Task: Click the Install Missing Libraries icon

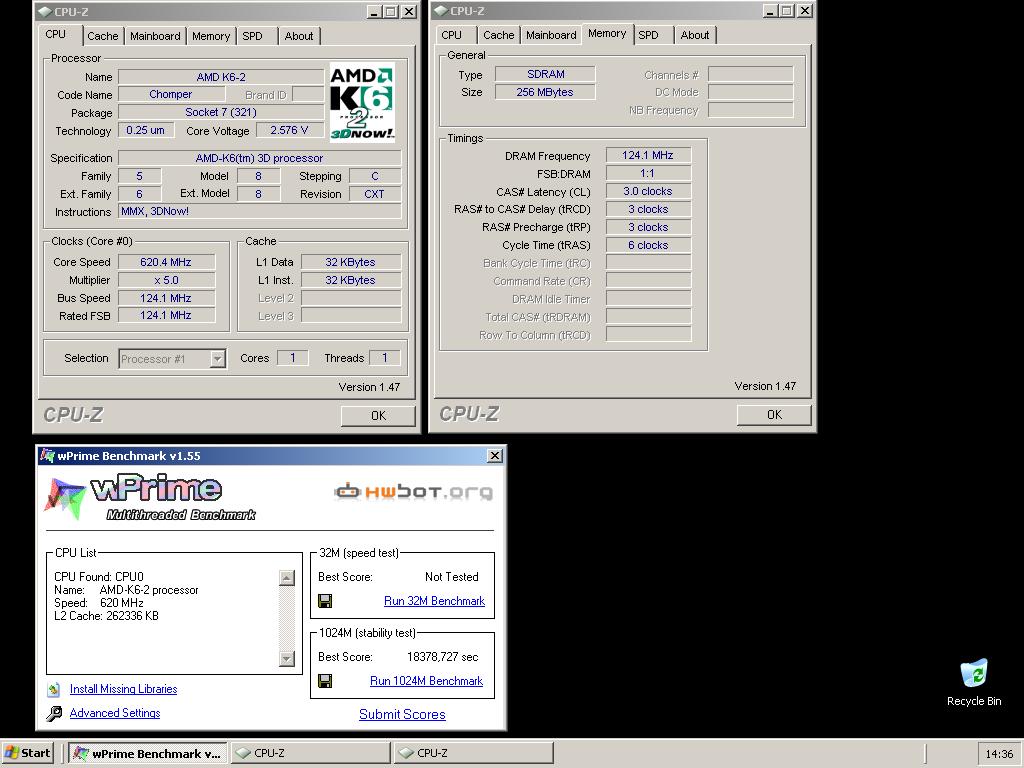Action: pyautogui.click(x=54, y=689)
